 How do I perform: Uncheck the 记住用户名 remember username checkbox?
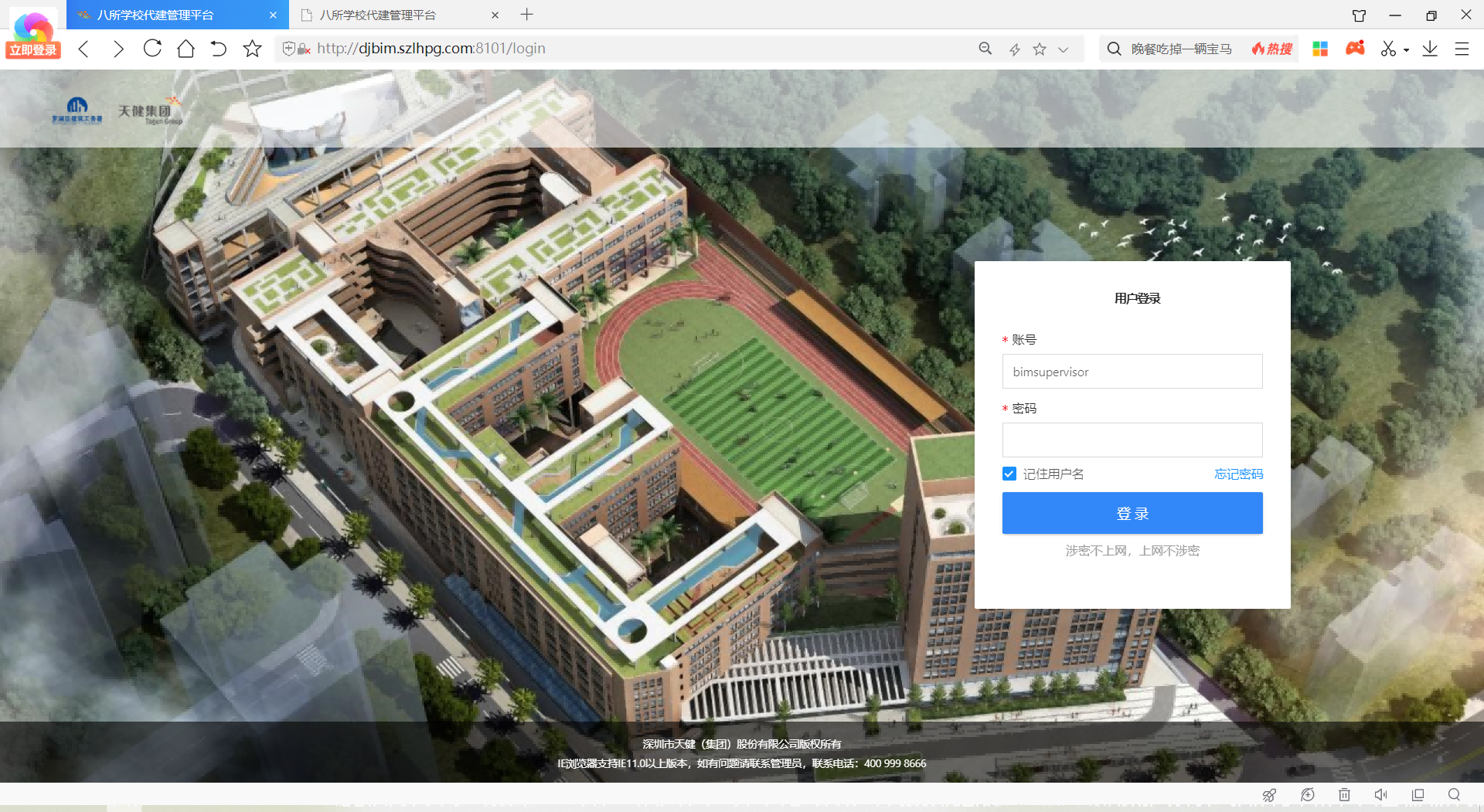[x=1009, y=474]
